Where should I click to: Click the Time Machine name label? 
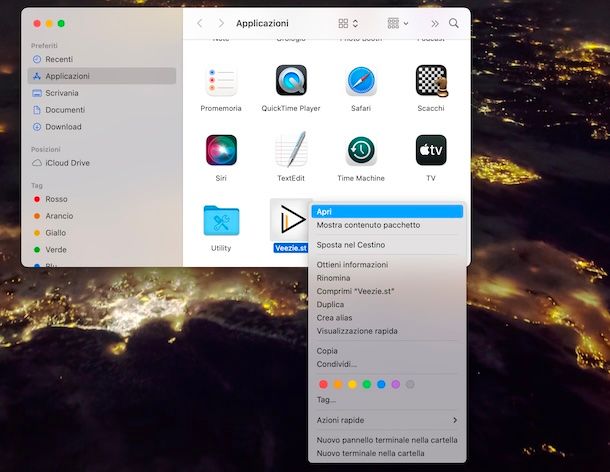point(361,178)
